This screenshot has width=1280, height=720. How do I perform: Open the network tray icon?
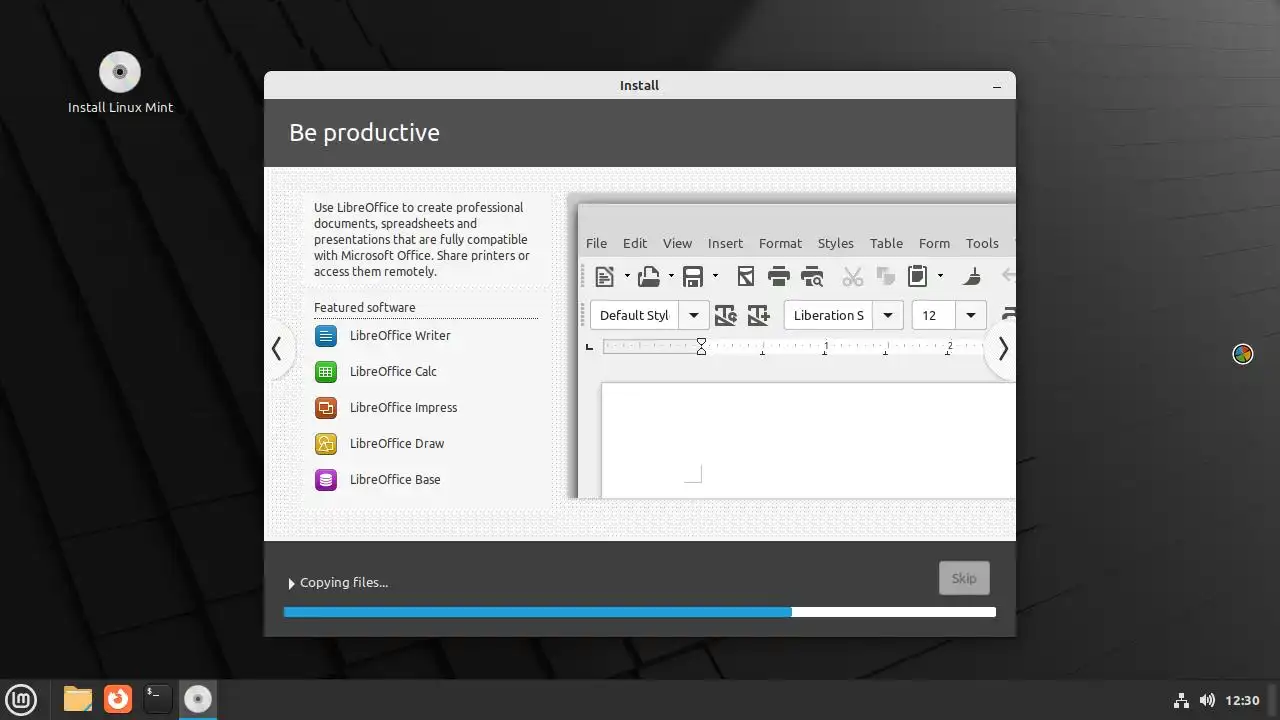1181,700
